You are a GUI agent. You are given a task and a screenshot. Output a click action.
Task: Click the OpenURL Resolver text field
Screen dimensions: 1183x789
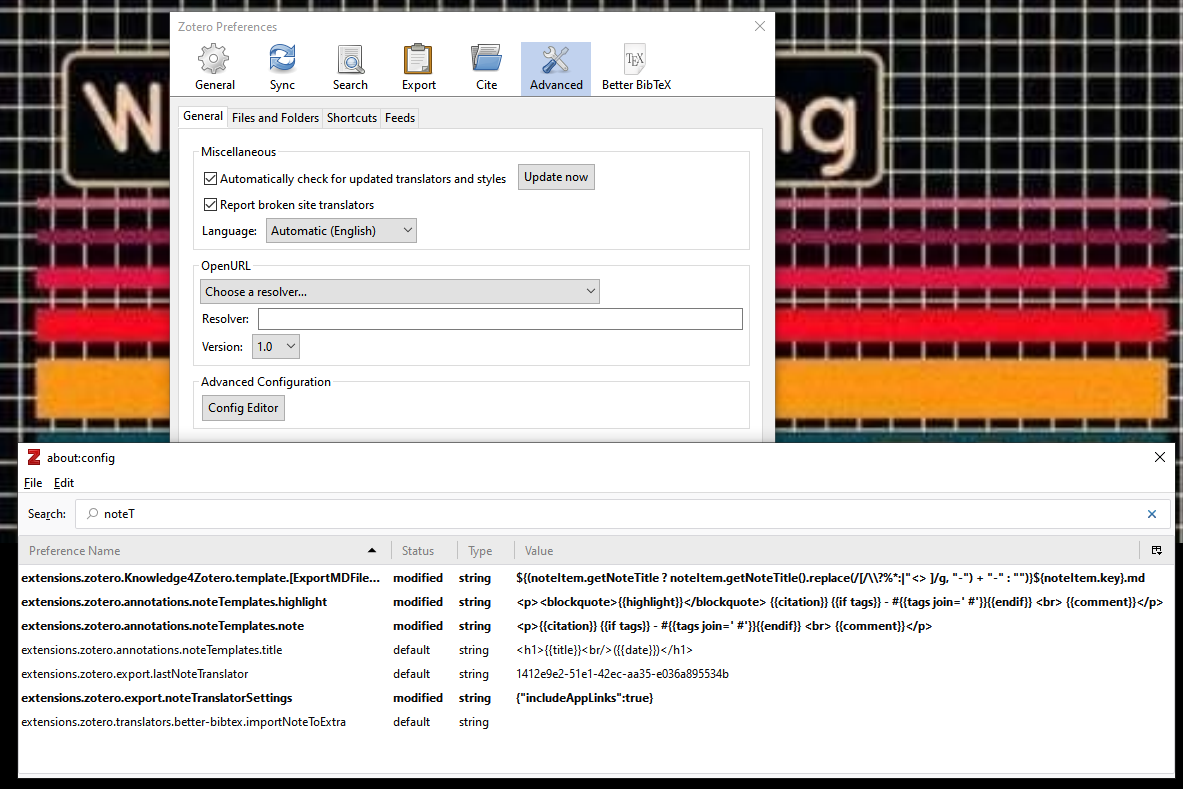[x=500, y=319]
